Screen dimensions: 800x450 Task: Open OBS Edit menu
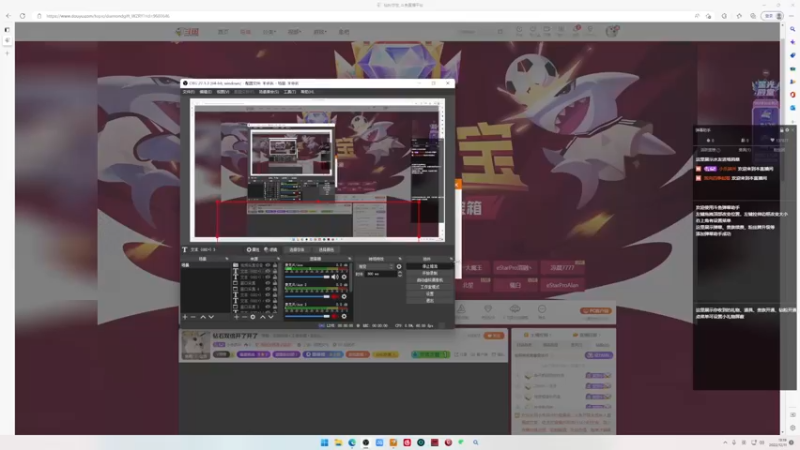pos(205,92)
